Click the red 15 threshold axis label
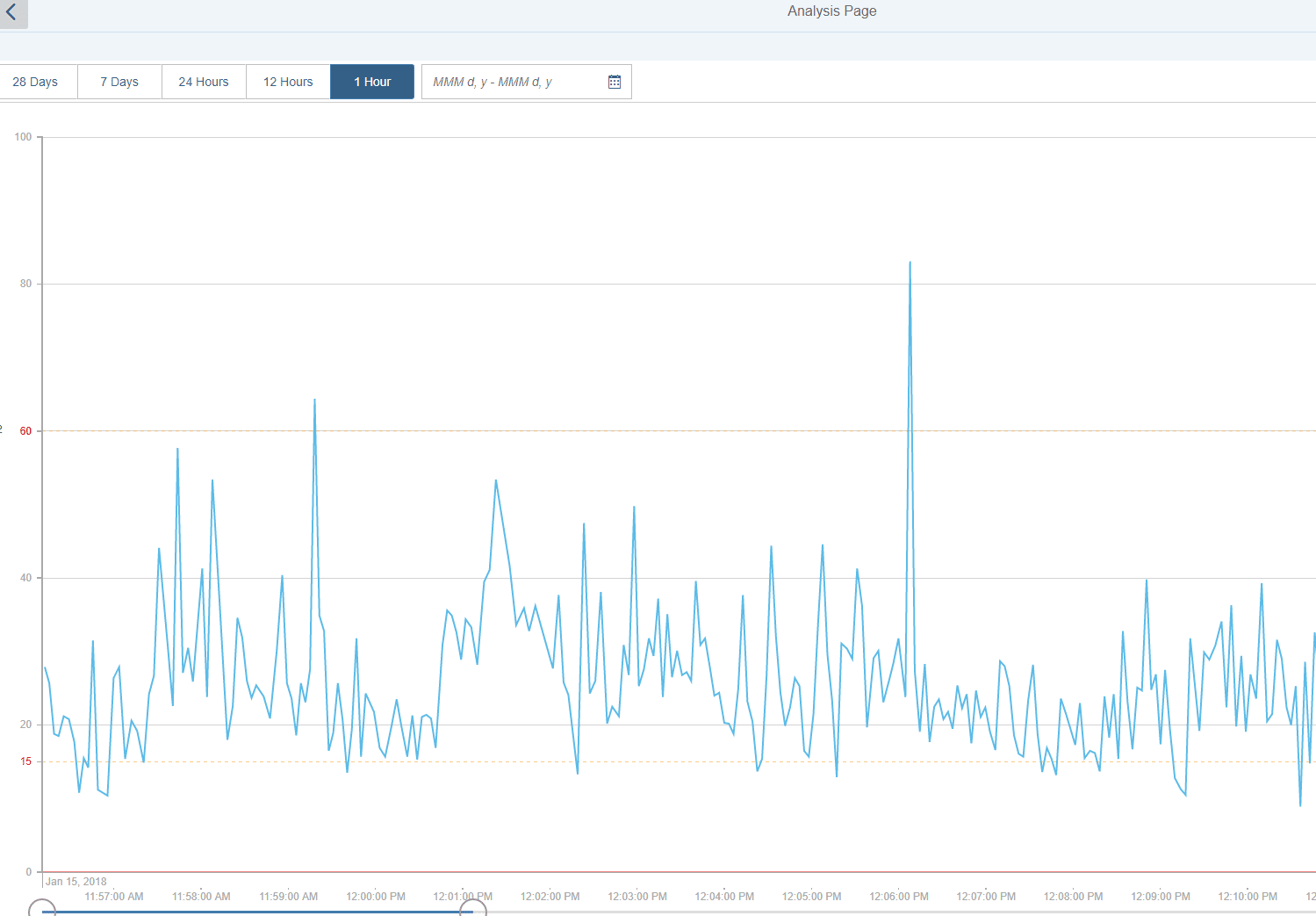 coord(25,761)
